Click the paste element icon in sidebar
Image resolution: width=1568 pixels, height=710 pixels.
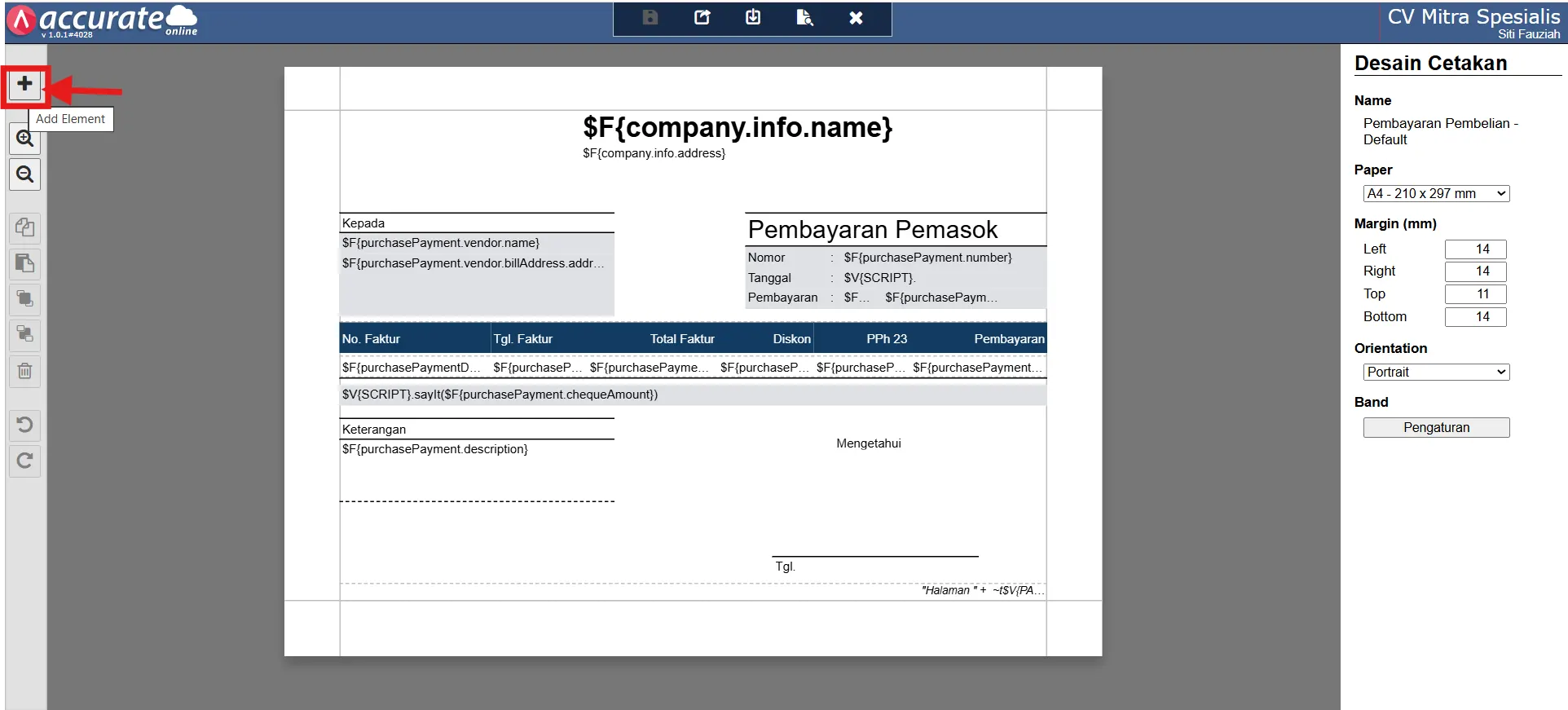coord(25,263)
